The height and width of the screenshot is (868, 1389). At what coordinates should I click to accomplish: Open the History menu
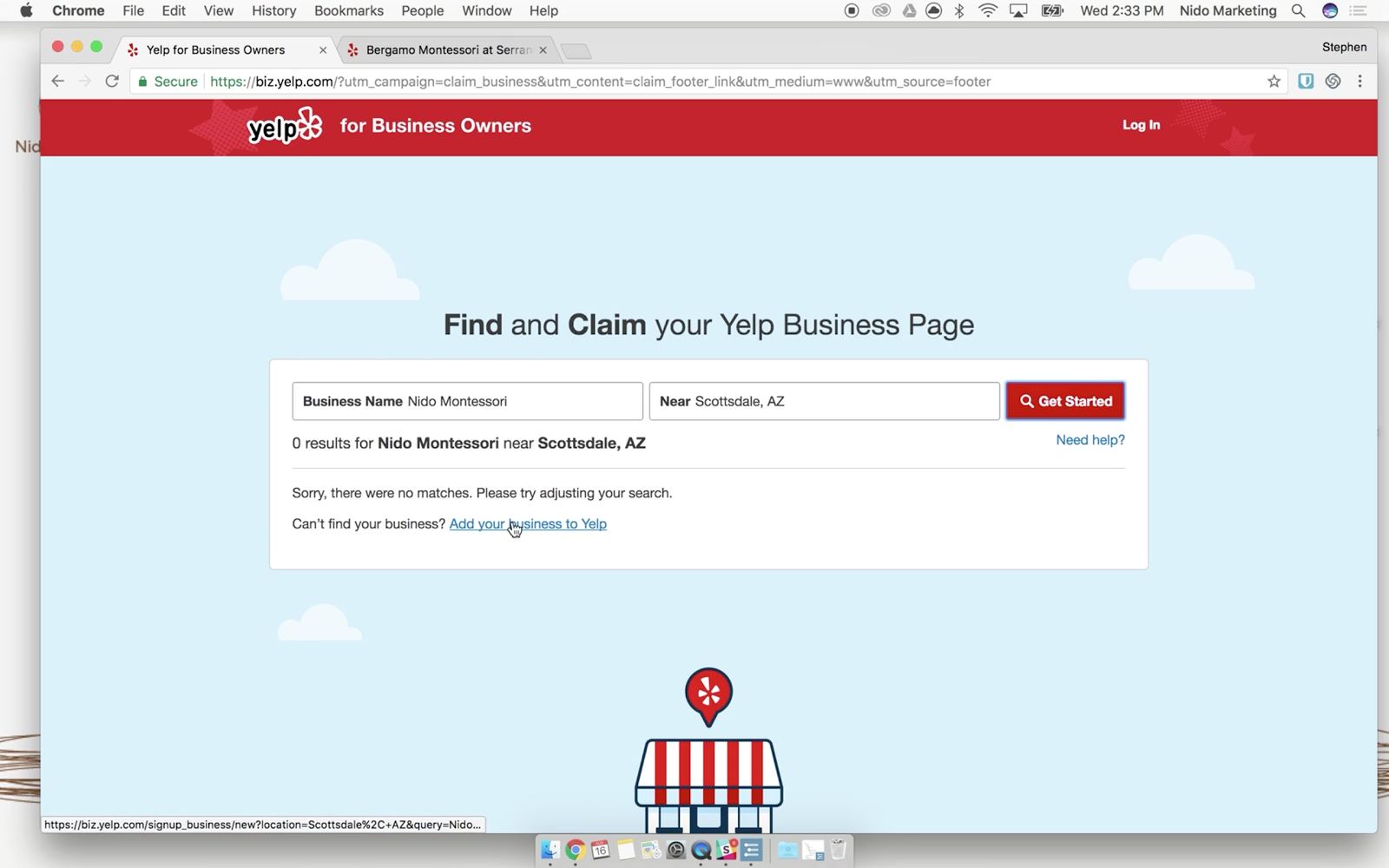coord(273,10)
